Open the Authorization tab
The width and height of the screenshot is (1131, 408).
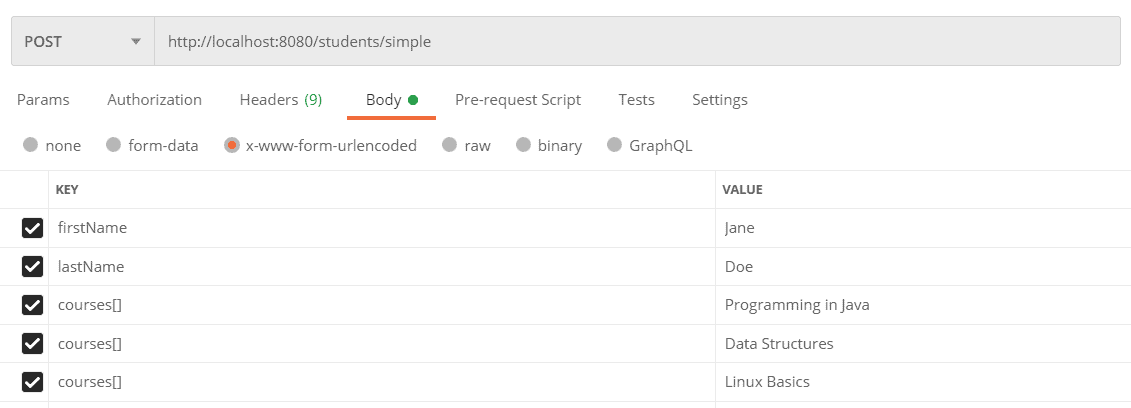154,100
